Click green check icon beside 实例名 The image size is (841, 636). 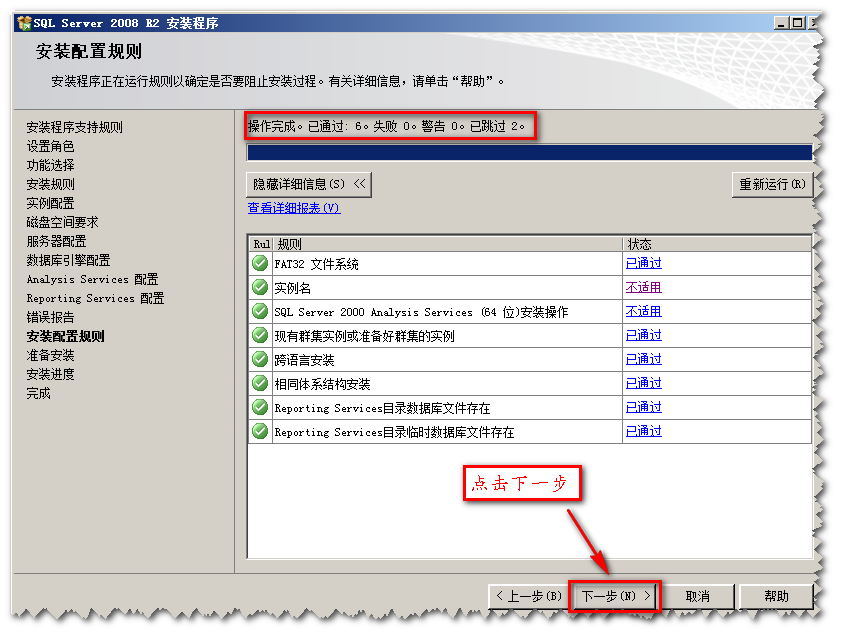coord(260,287)
